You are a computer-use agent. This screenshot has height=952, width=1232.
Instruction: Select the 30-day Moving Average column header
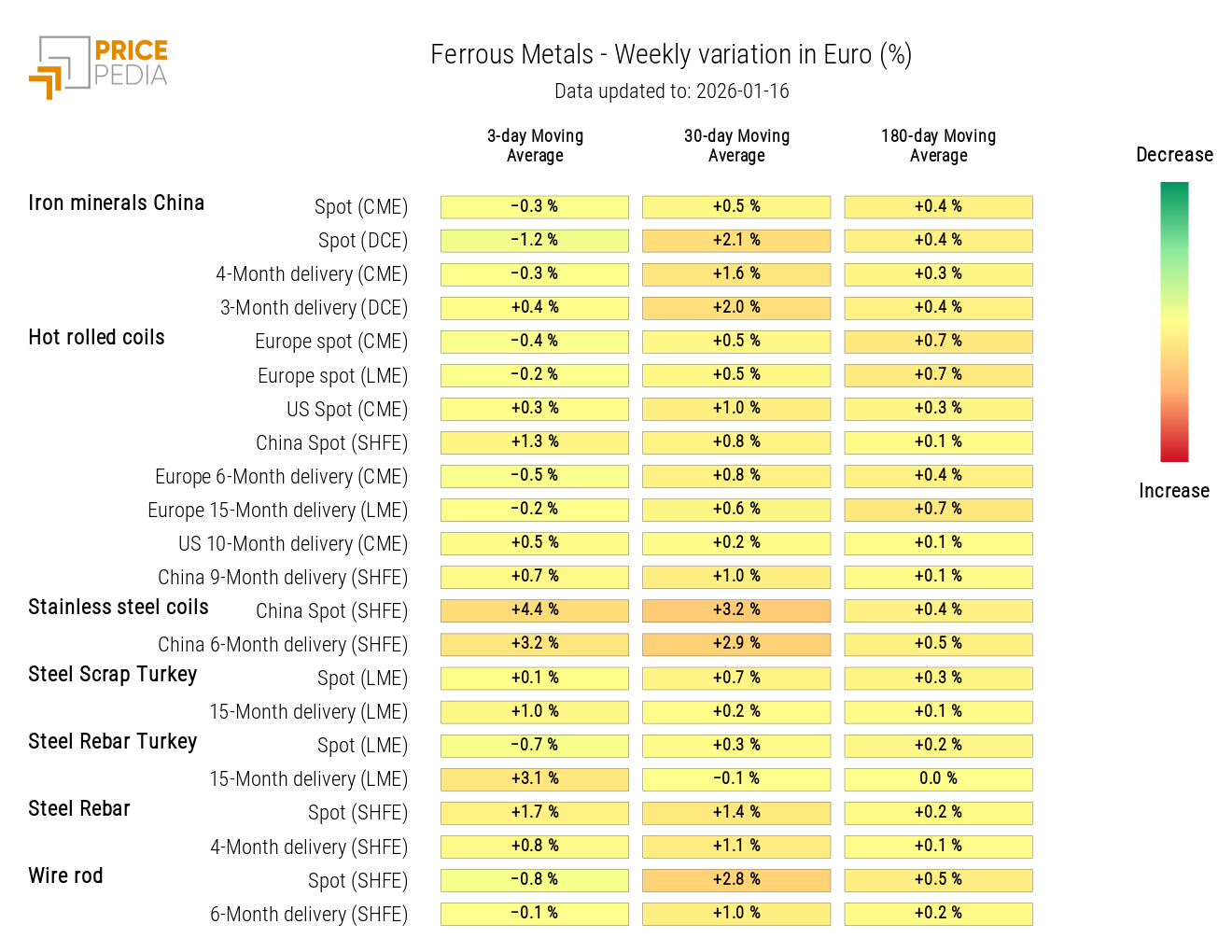736,146
